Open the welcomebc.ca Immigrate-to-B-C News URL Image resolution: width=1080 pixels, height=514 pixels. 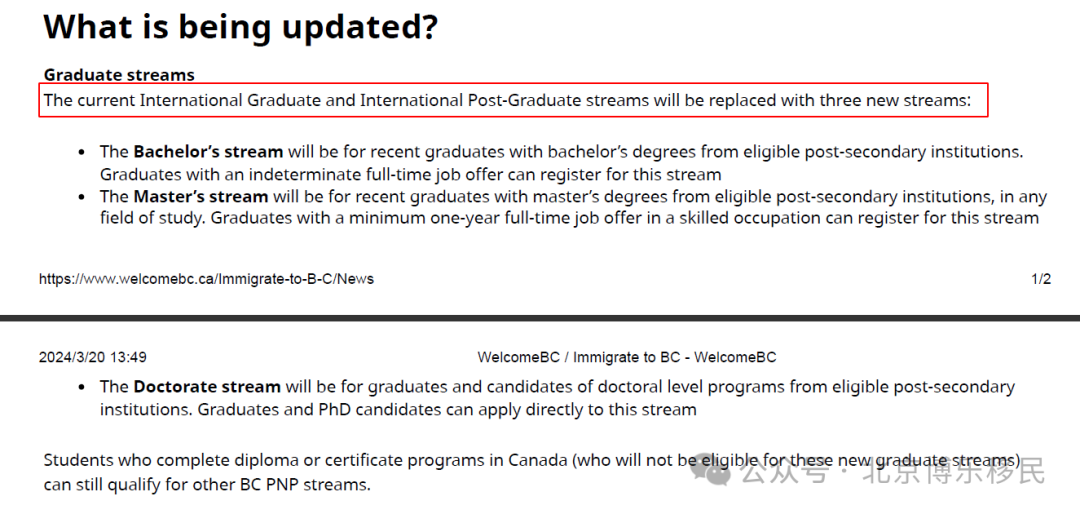pyautogui.click(x=207, y=279)
